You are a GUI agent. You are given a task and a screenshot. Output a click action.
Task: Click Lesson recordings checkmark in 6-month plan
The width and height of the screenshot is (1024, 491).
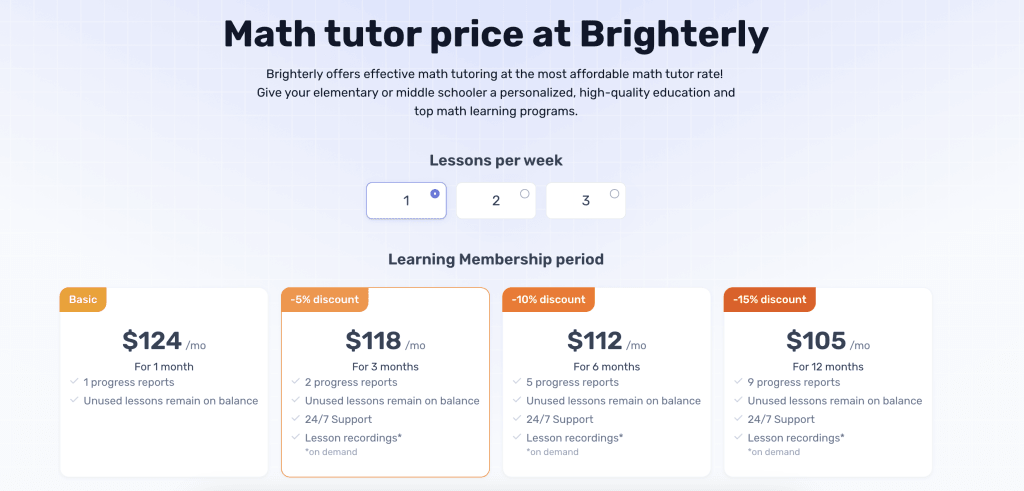click(517, 437)
